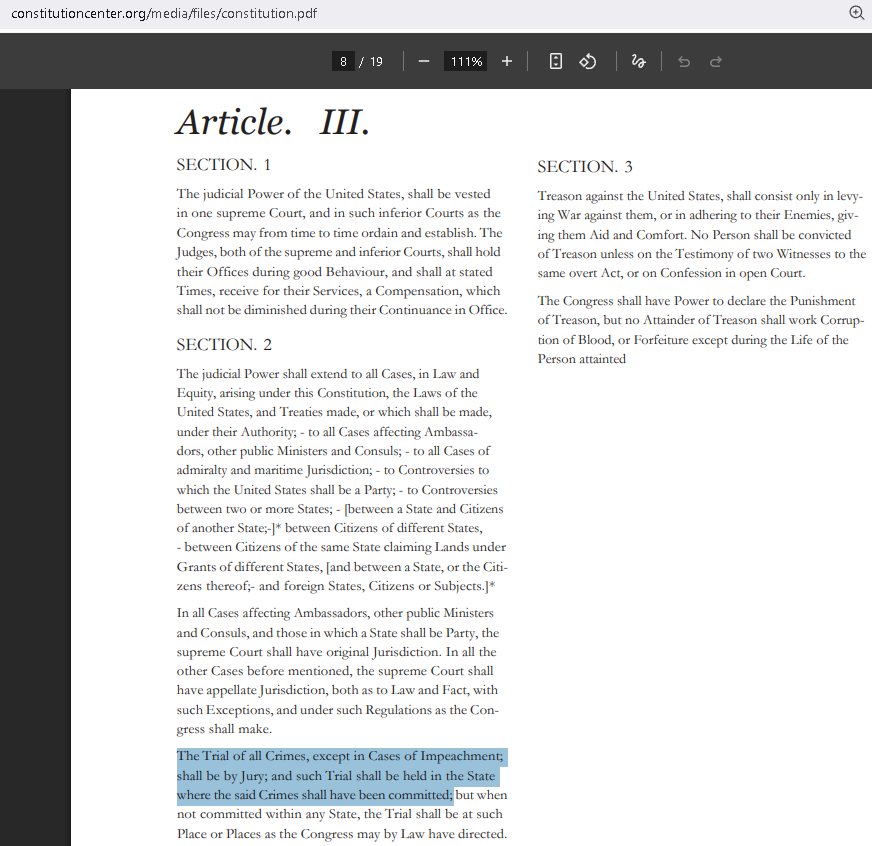Click the paragraph starting In all Cases affecting Ambassadors
Viewport: 872px width, 846px height.
(x=338, y=671)
